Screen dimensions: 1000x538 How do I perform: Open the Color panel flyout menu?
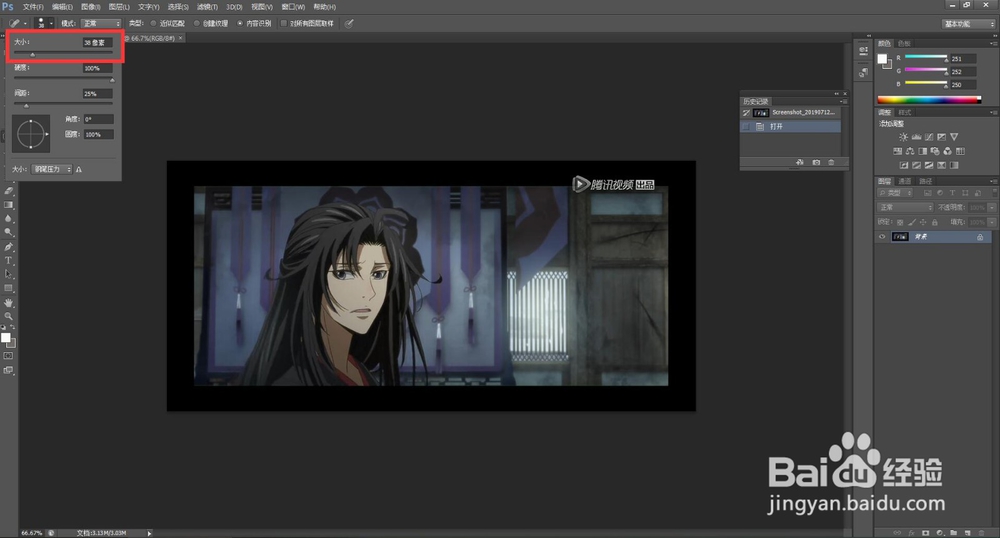[x=993, y=44]
